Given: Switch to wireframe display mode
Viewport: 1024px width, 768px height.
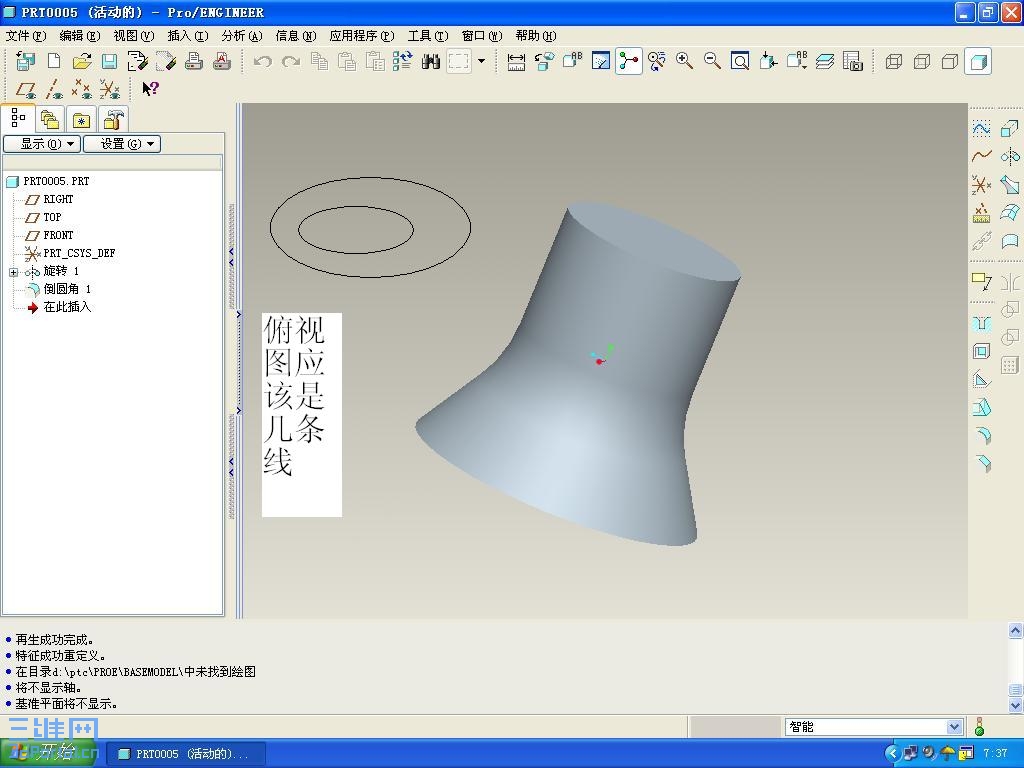Looking at the screenshot, I should point(893,61).
